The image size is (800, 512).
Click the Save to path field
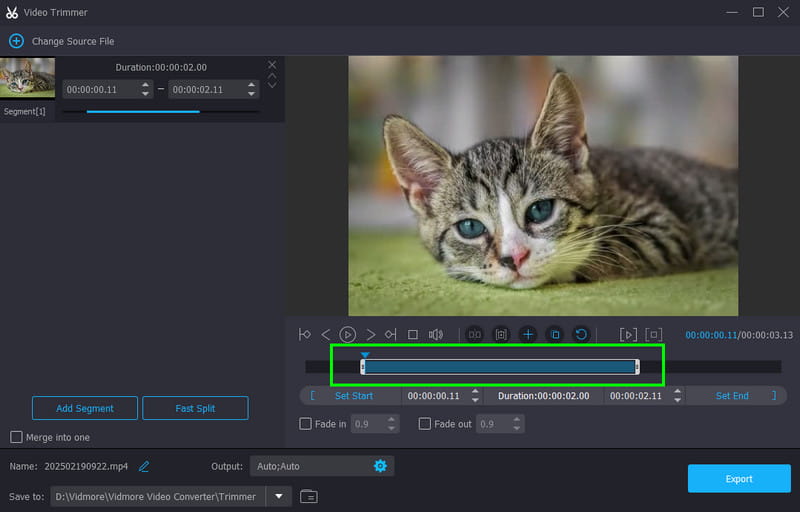point(158,496)
